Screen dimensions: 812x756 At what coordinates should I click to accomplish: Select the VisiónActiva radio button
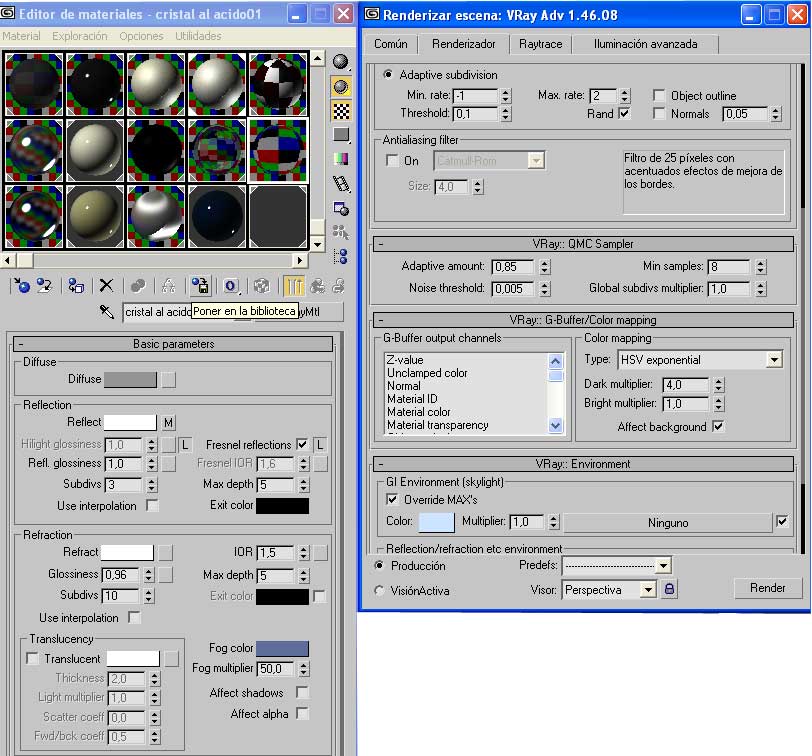pyautogui.click(x=380, y=590)
